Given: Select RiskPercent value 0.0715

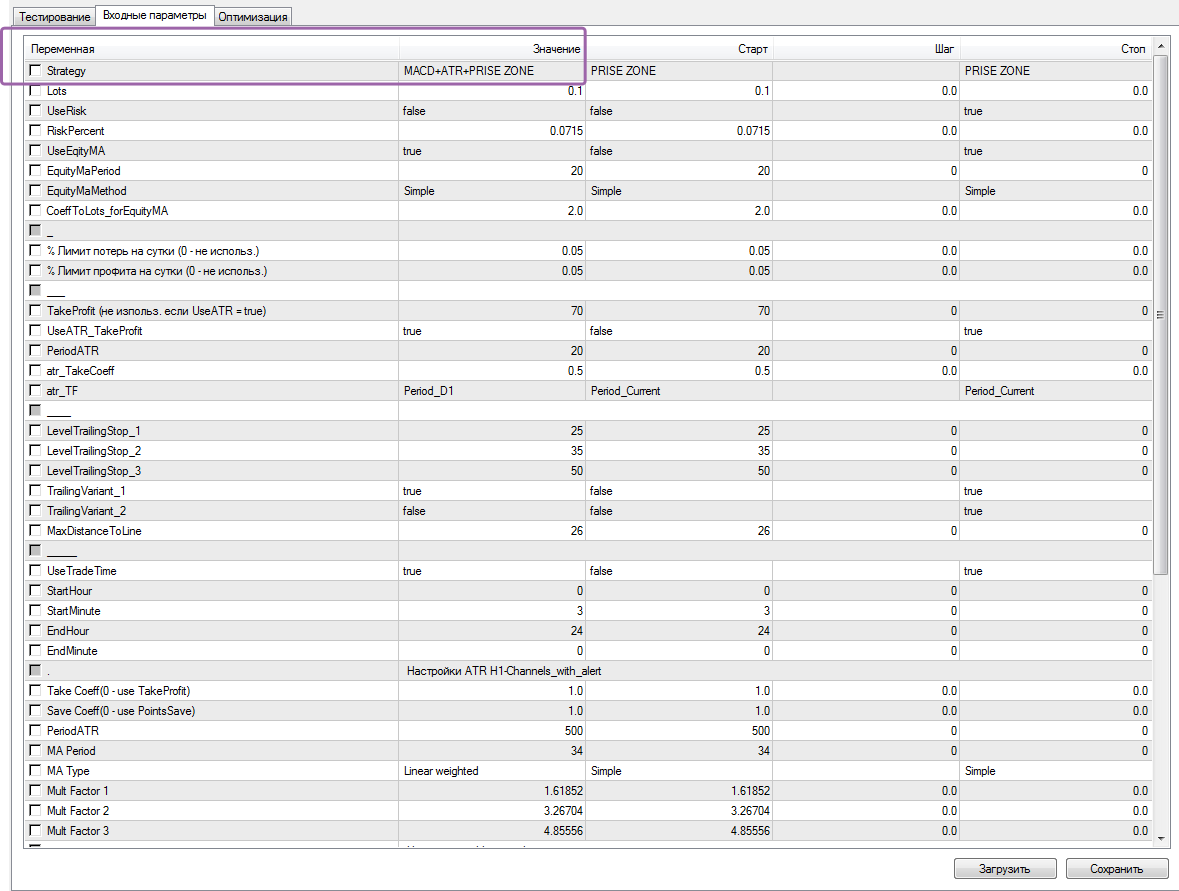Looking at the screenshot, I should pyautogui.click(x=492, y=131).
